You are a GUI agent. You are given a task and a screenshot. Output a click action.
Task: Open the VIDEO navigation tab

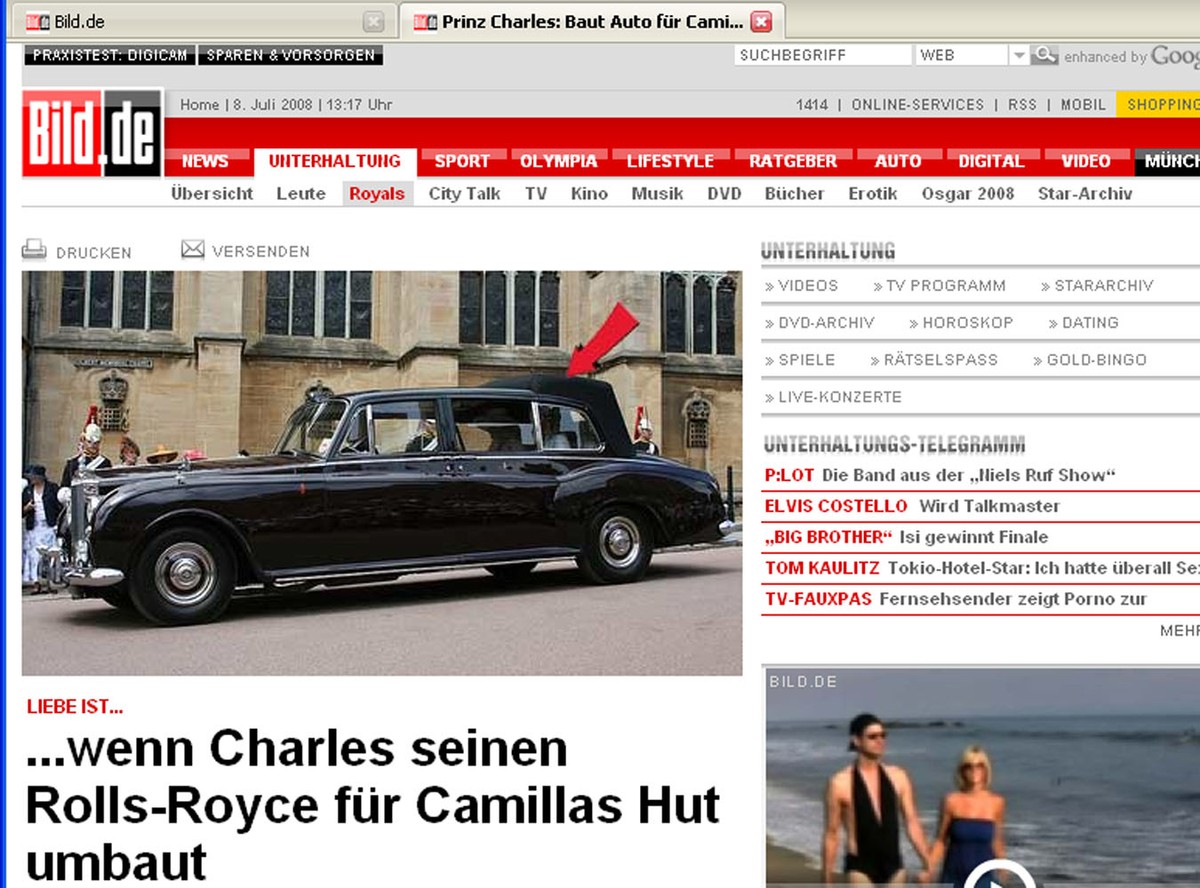pyautogui.click(x=1086, y=161)
